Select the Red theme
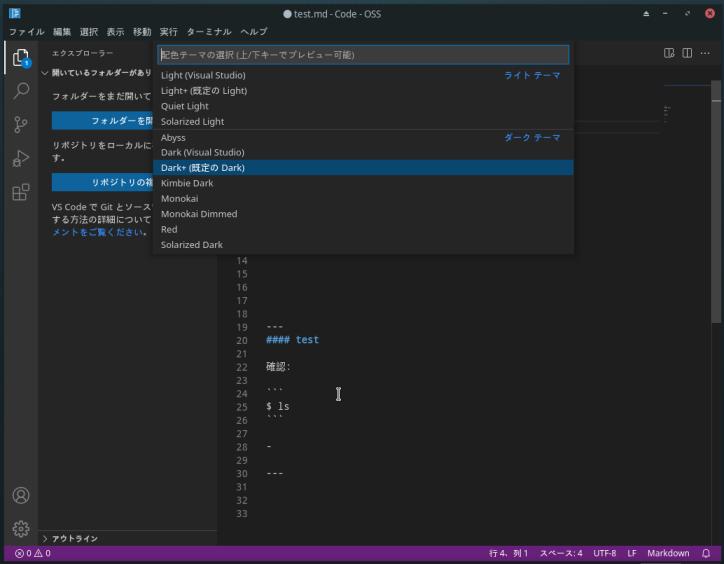 [x=363, y=230]
